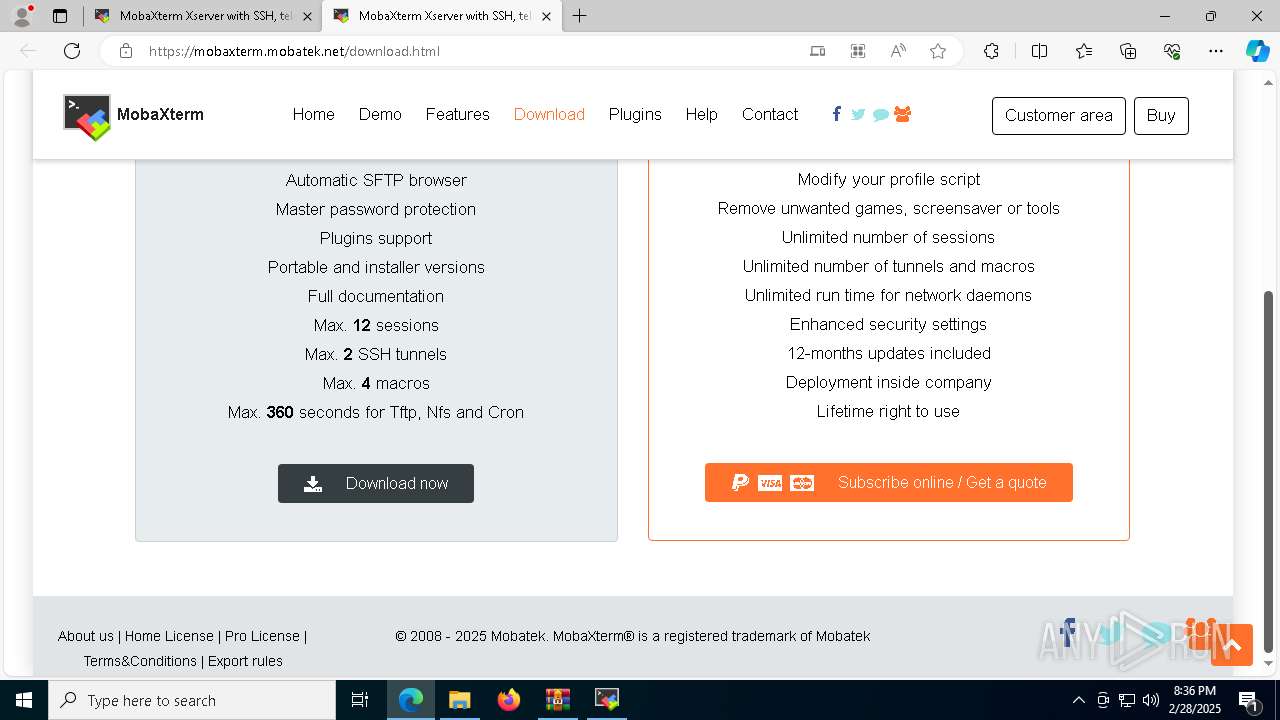Open Microsoft Edge taskbar icon
The height and width of the screenshot is (720, 1280).
(411, 700)
